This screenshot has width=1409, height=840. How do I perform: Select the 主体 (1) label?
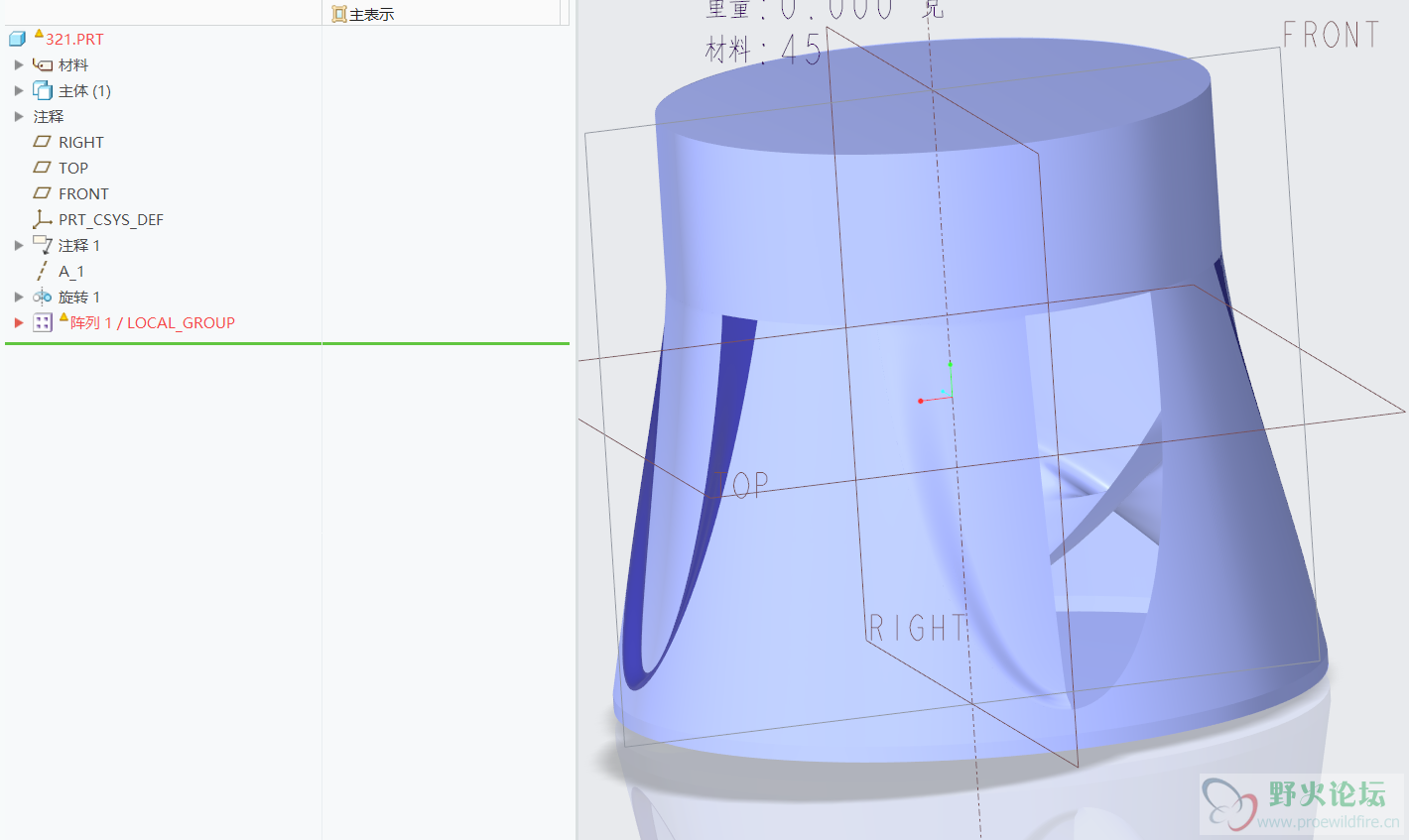[84, 91]
